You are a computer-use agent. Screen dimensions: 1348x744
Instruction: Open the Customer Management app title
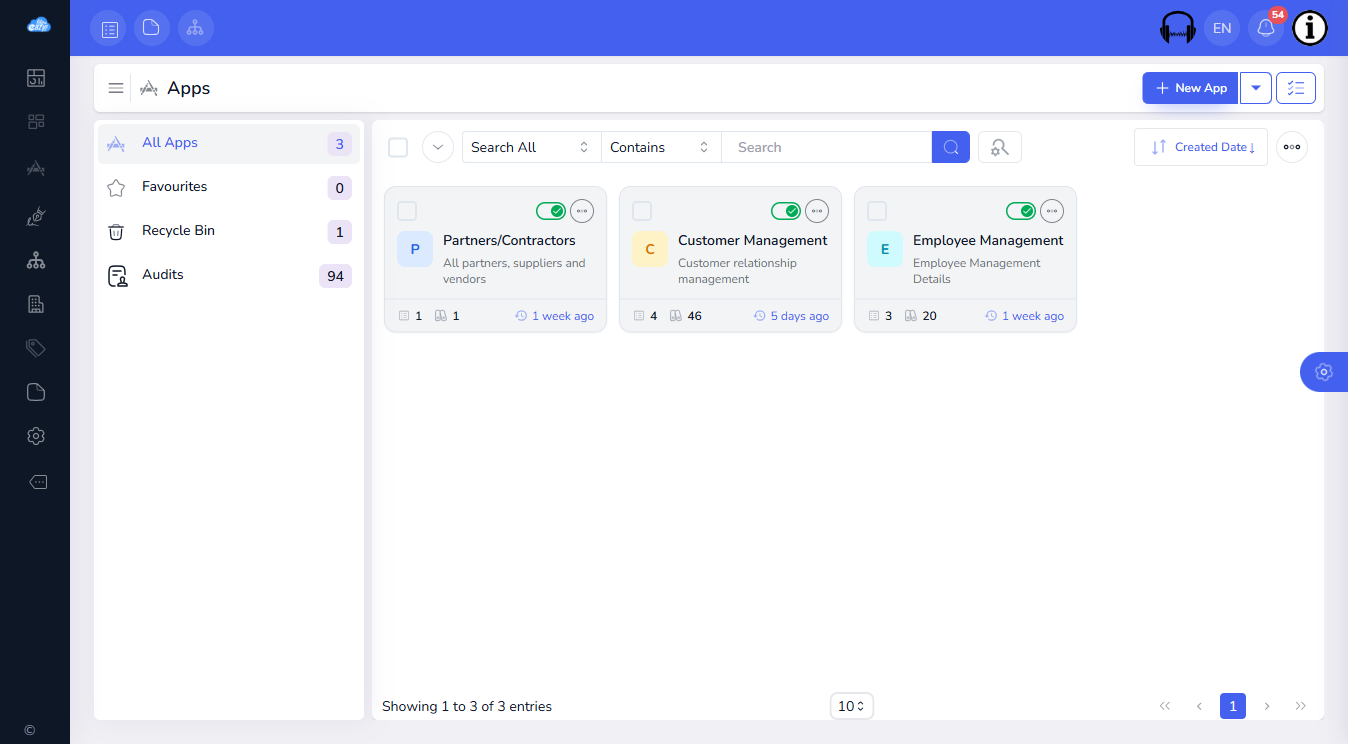pos(753,240)
